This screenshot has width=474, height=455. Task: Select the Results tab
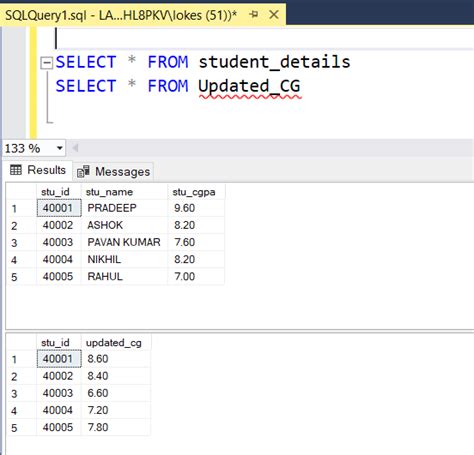coord(38,170)
